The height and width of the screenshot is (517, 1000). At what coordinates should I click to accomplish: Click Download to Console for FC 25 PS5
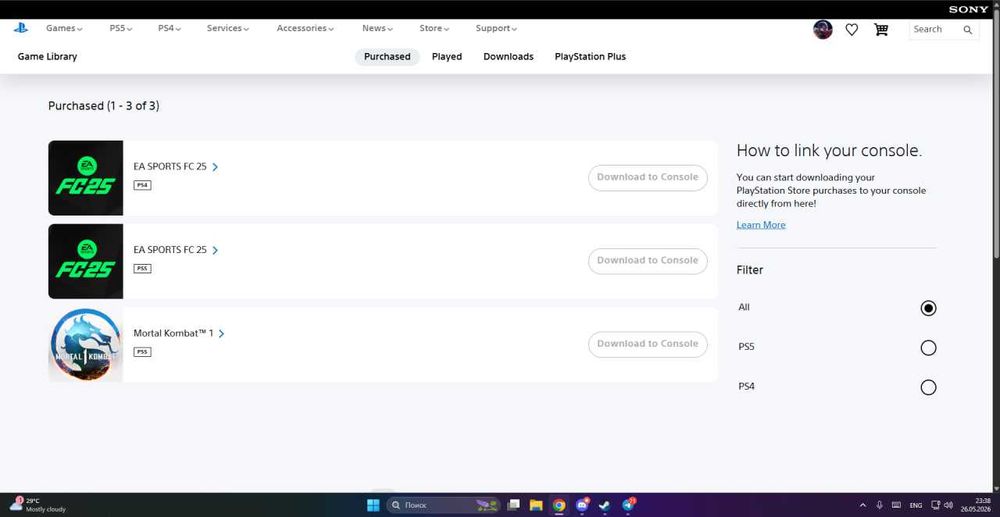pos(647,261)
